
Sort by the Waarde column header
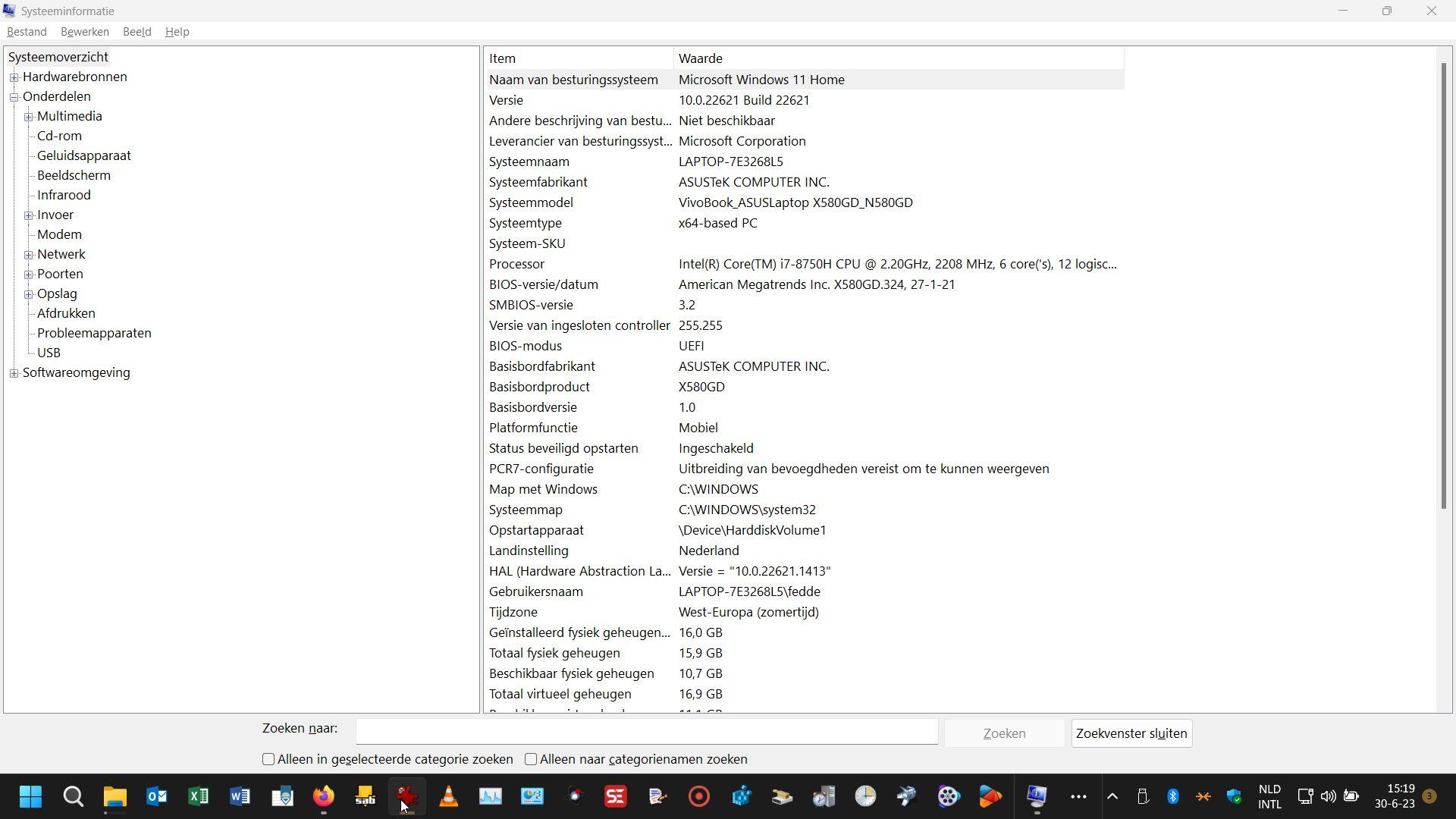click(899, 58)
